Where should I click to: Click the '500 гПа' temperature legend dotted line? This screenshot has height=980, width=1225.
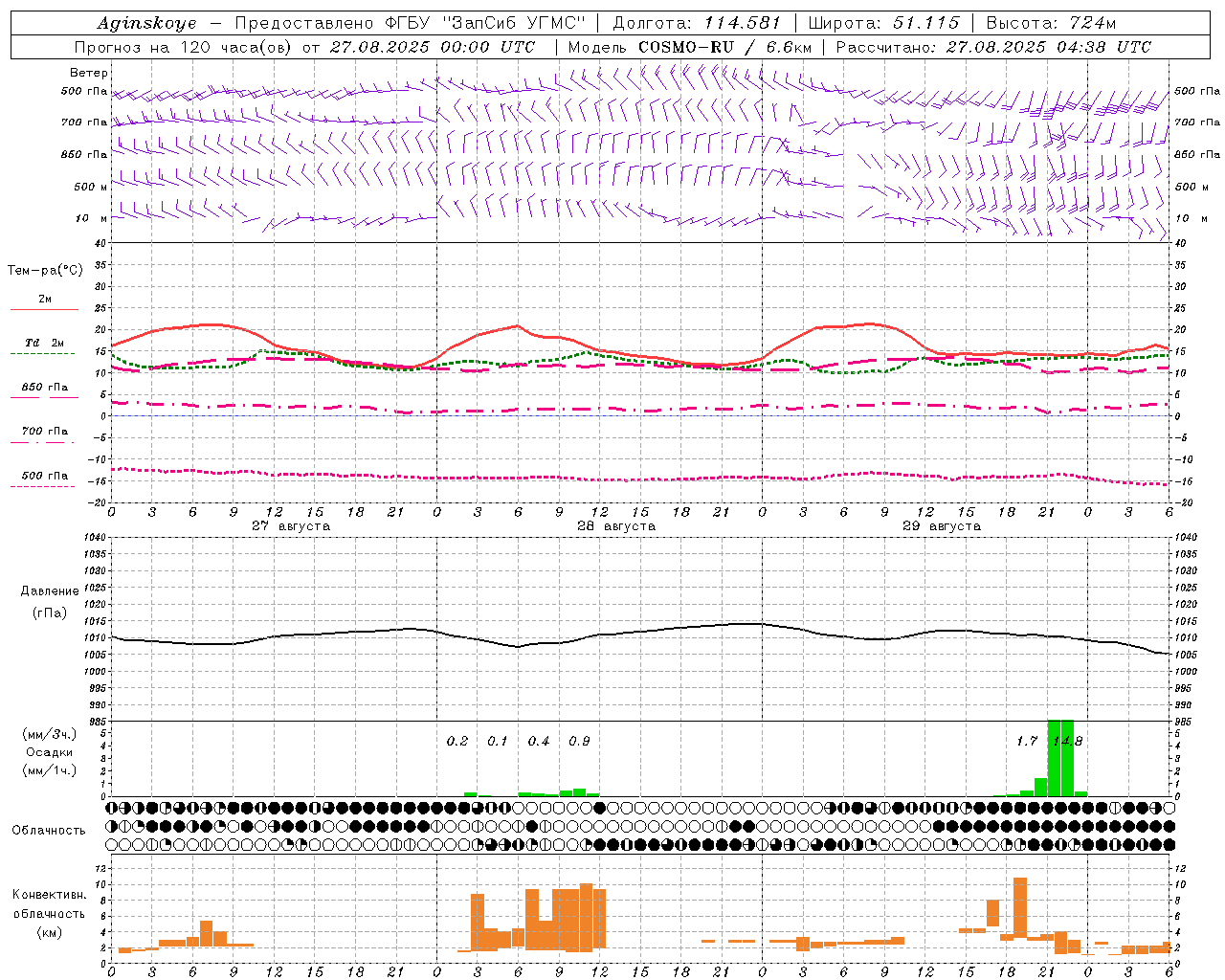tap(43, 486)
